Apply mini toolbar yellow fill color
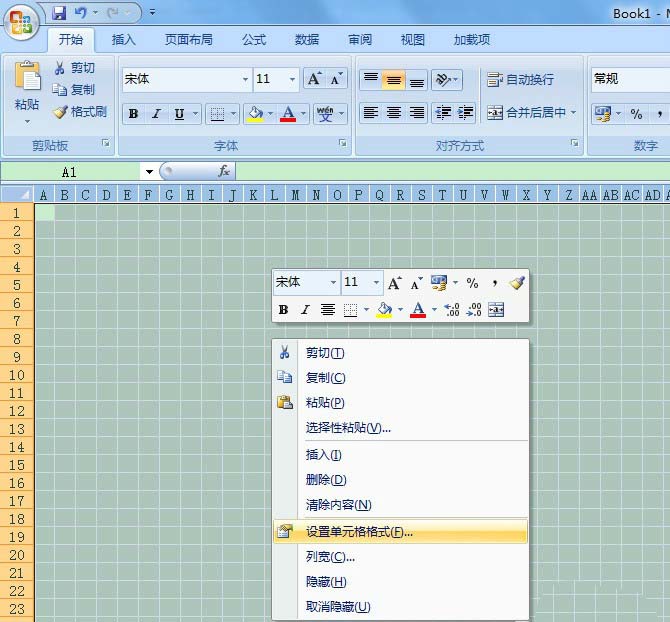The image size is (670, 622). click(384, 309)
